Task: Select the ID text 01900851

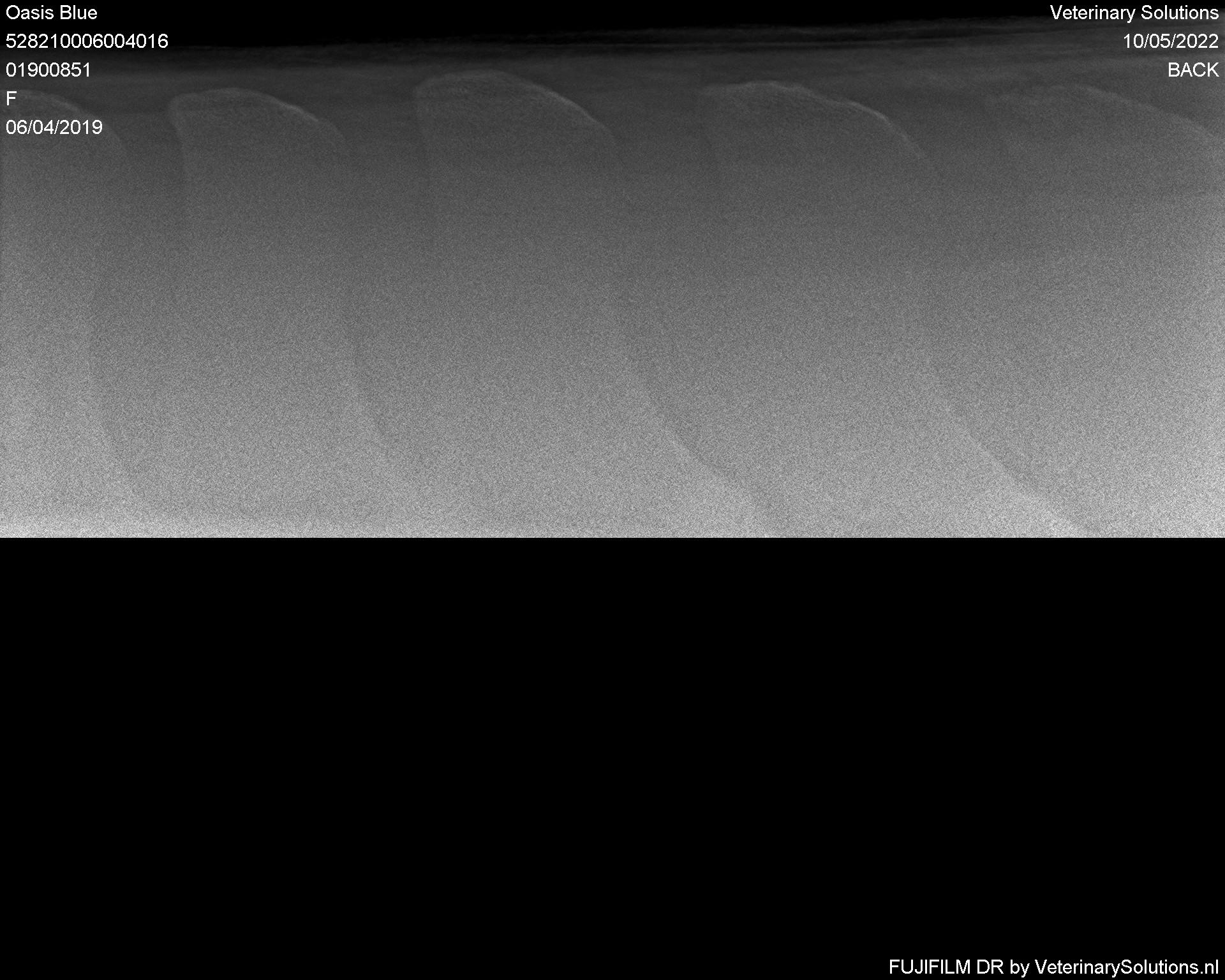Action: pos(48,70)
